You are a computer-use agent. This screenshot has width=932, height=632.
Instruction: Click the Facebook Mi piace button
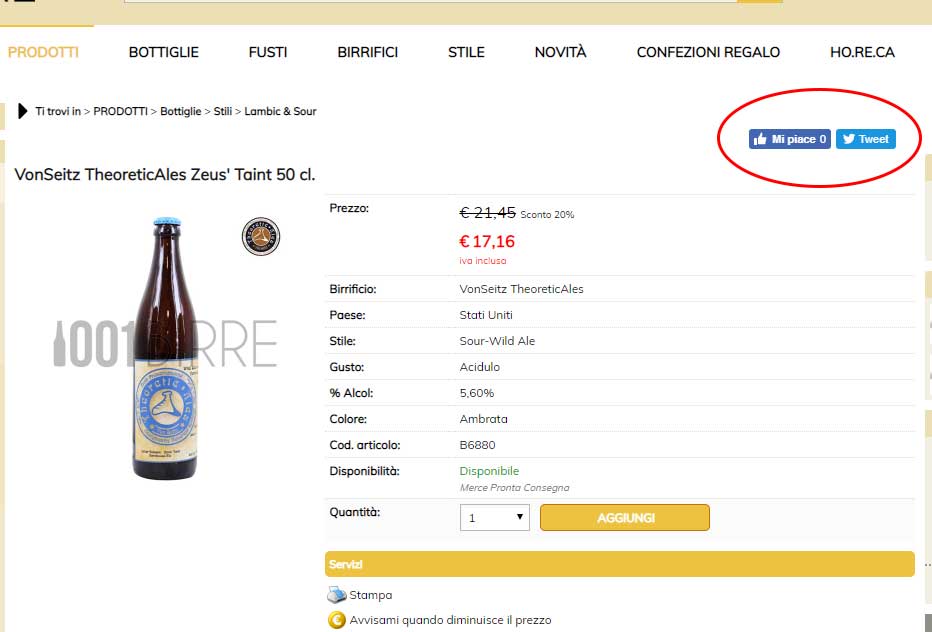pyautogui.click(x=790, y=139)
